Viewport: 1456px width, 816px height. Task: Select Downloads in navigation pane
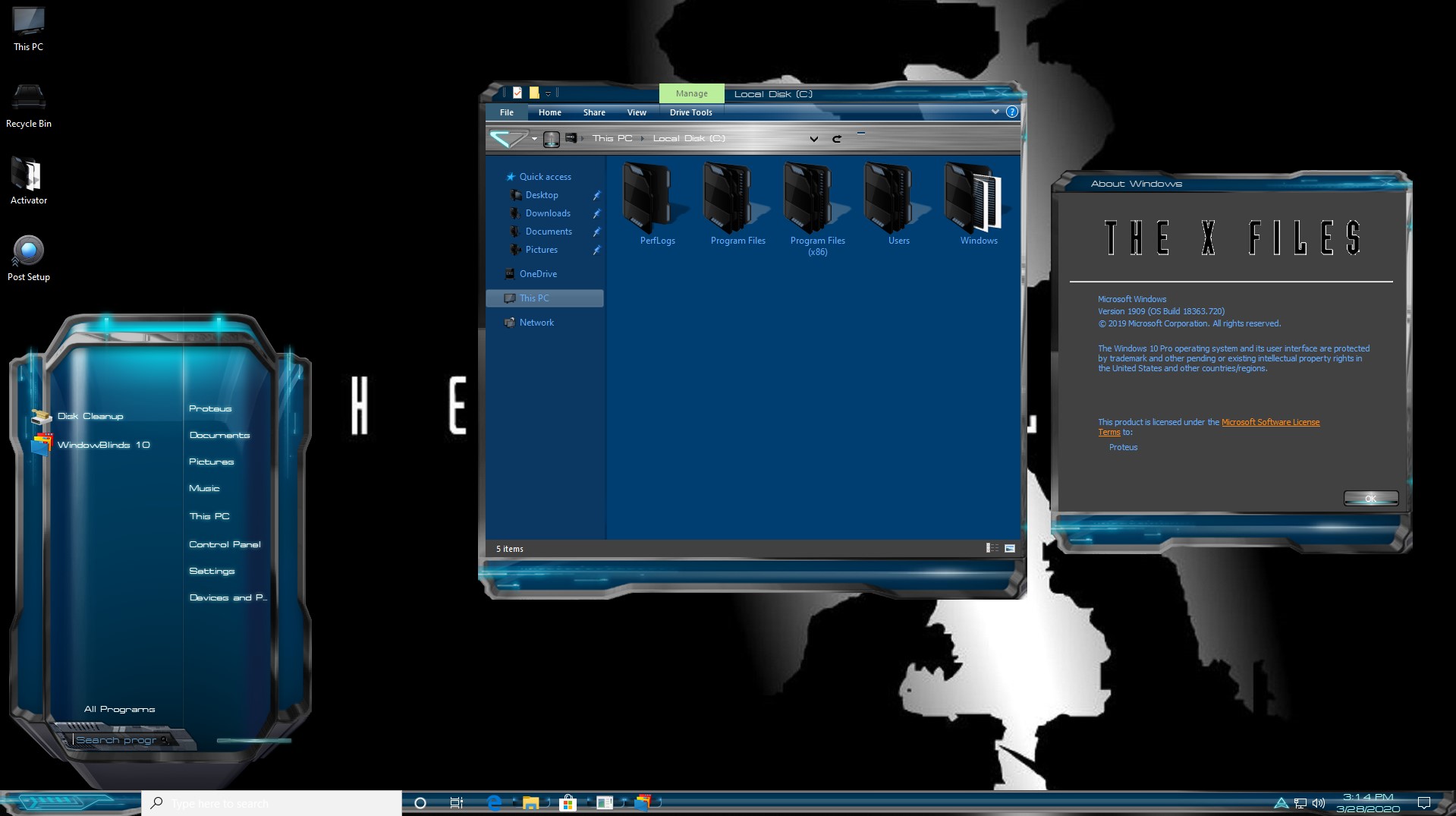[548, 213]
